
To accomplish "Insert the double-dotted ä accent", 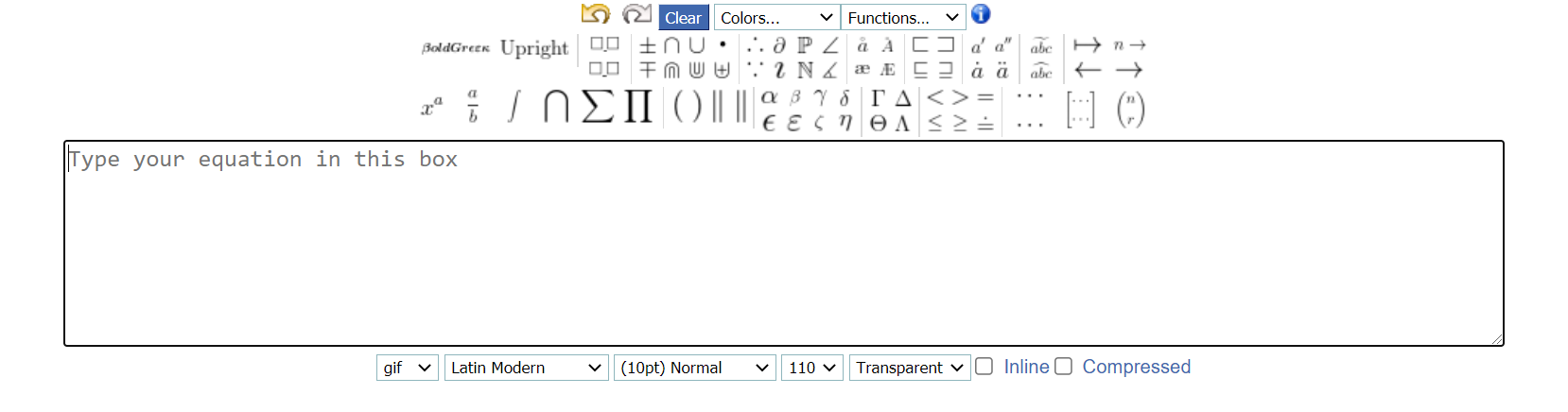I will click(x=1002, y=70).
